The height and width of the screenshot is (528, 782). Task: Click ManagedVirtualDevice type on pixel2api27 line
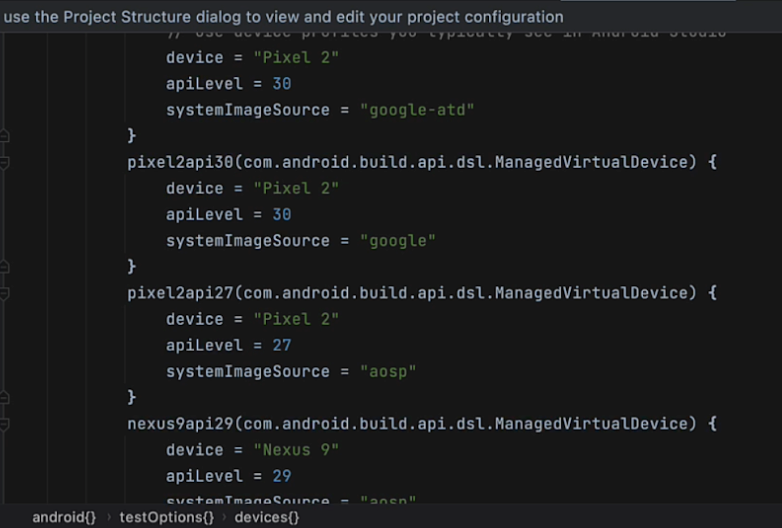click(x=591, y=293)
